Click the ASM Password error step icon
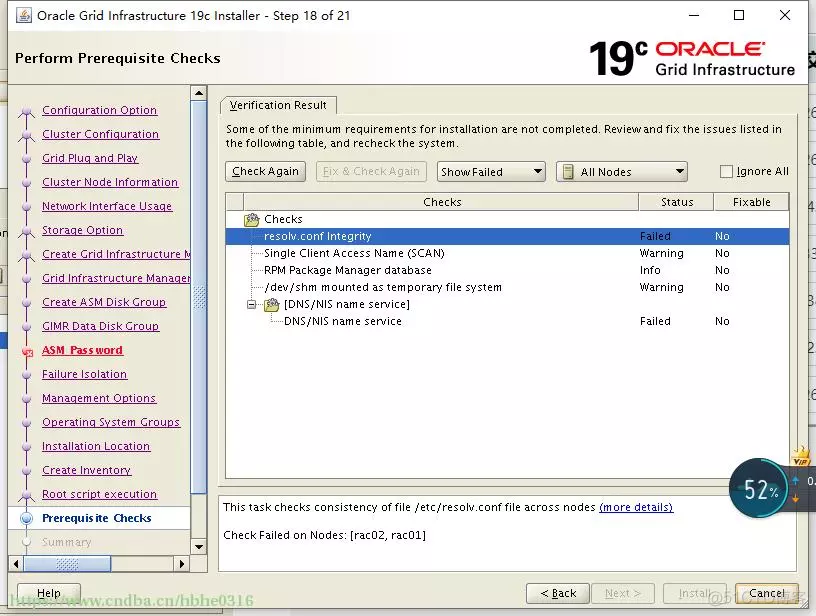This screenshot has width=816, height=616. (27, 352)
